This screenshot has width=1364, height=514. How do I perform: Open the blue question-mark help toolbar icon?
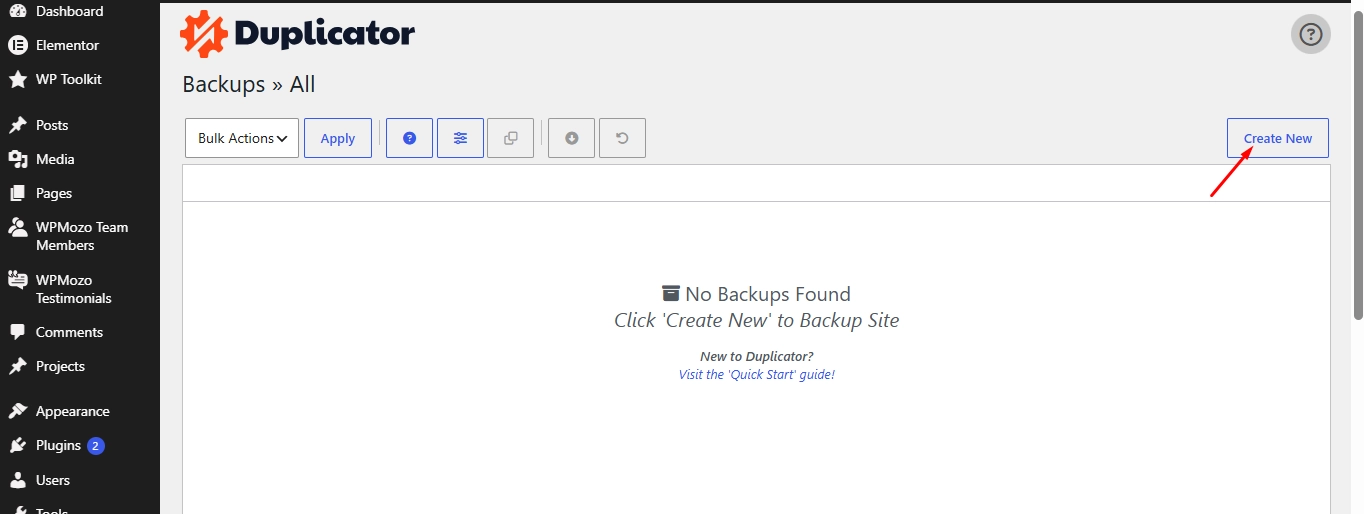click(x=409, y=138)
